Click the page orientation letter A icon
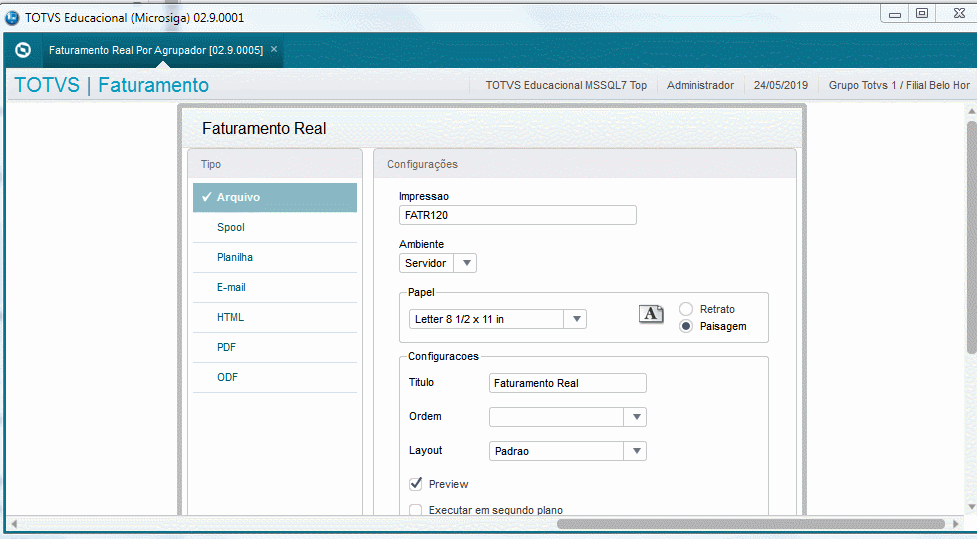The image size is (977, 539). click(651, 314)
